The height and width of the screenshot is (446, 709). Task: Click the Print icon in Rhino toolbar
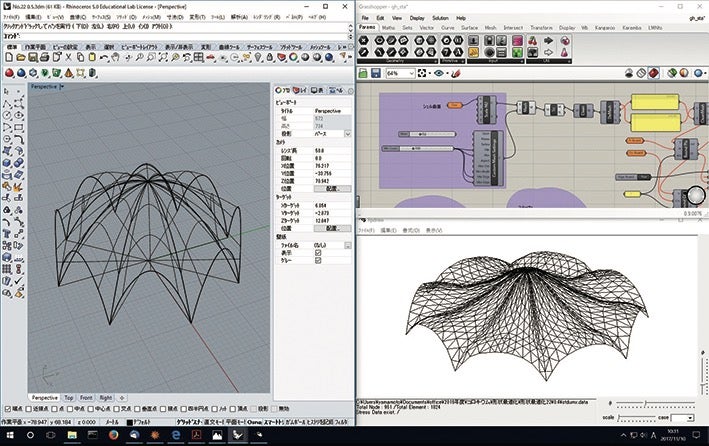tap(44, 57)
